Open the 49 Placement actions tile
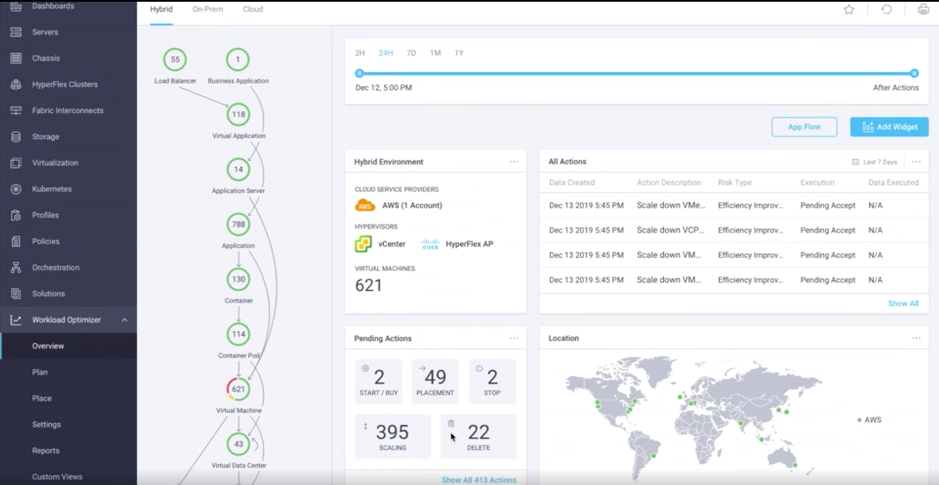The width and height of the screenshot is (939, 485). [x=435, y=381]
